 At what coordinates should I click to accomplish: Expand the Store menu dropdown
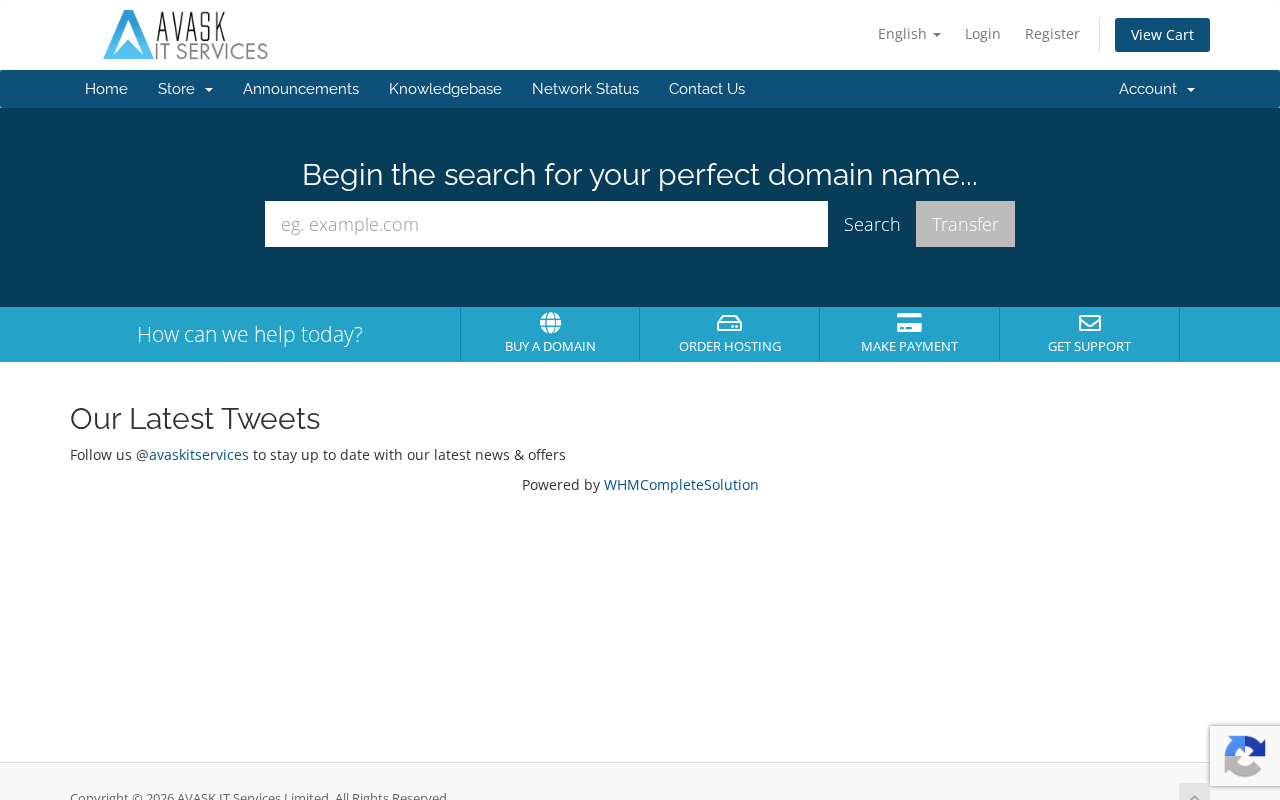pos(185,89)
